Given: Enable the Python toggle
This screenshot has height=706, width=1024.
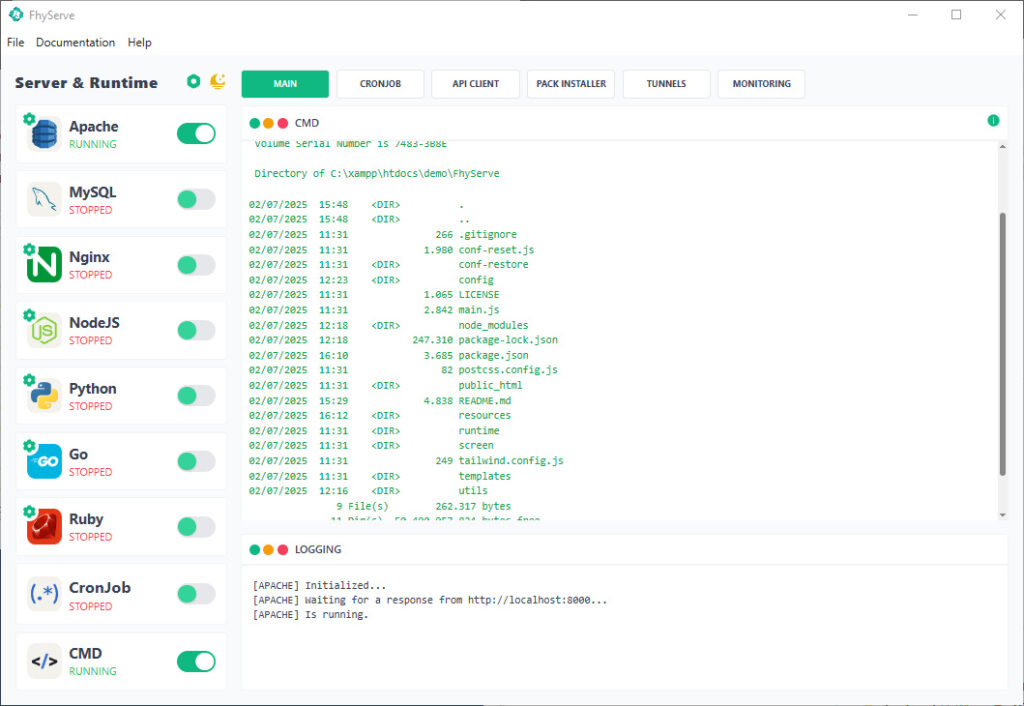Looking at the screenshot, I should 196,395.
